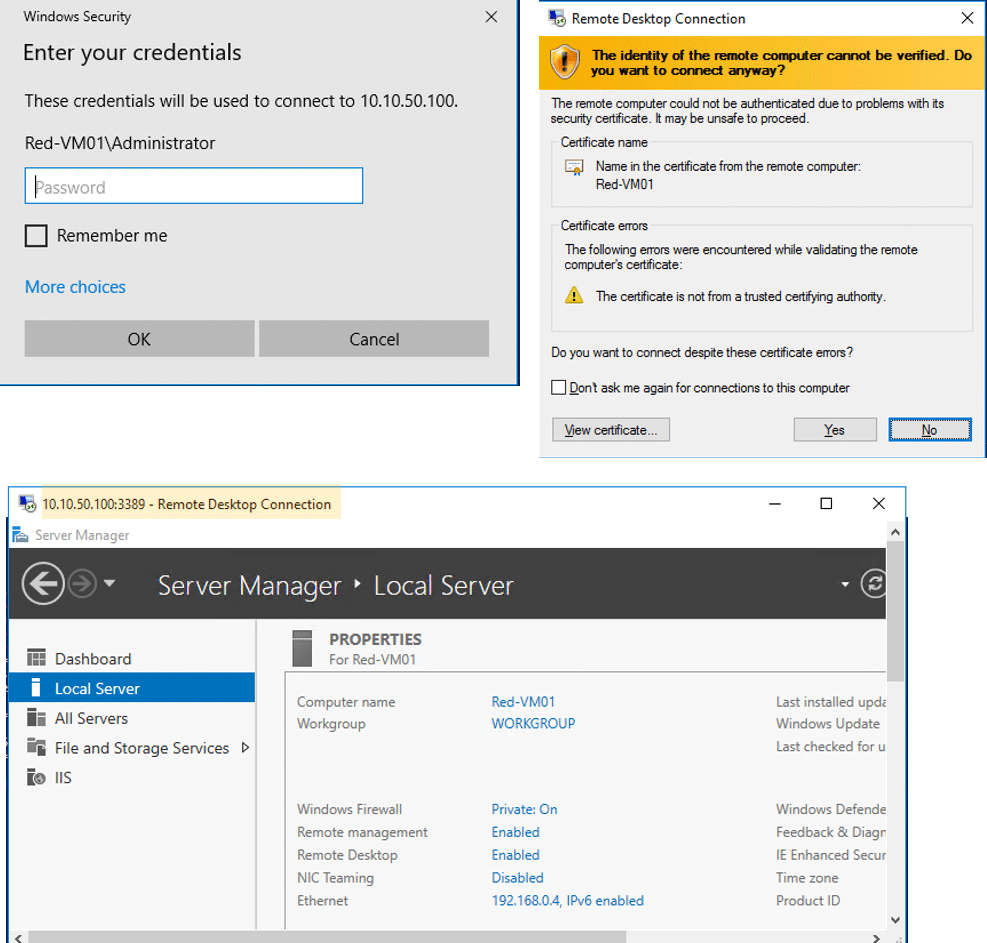Click the 'Red-VM01\Administrator' username text

click(120, 143)
